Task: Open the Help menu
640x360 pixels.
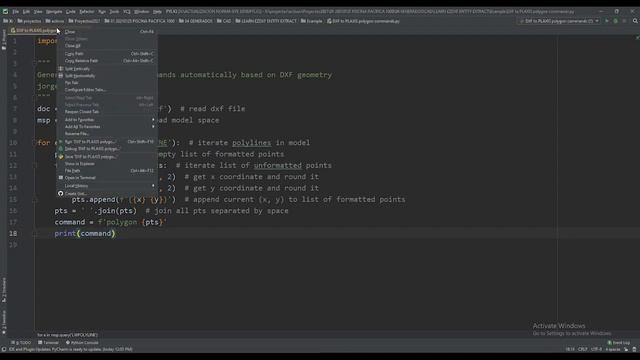Action: (x=157, y=11)
